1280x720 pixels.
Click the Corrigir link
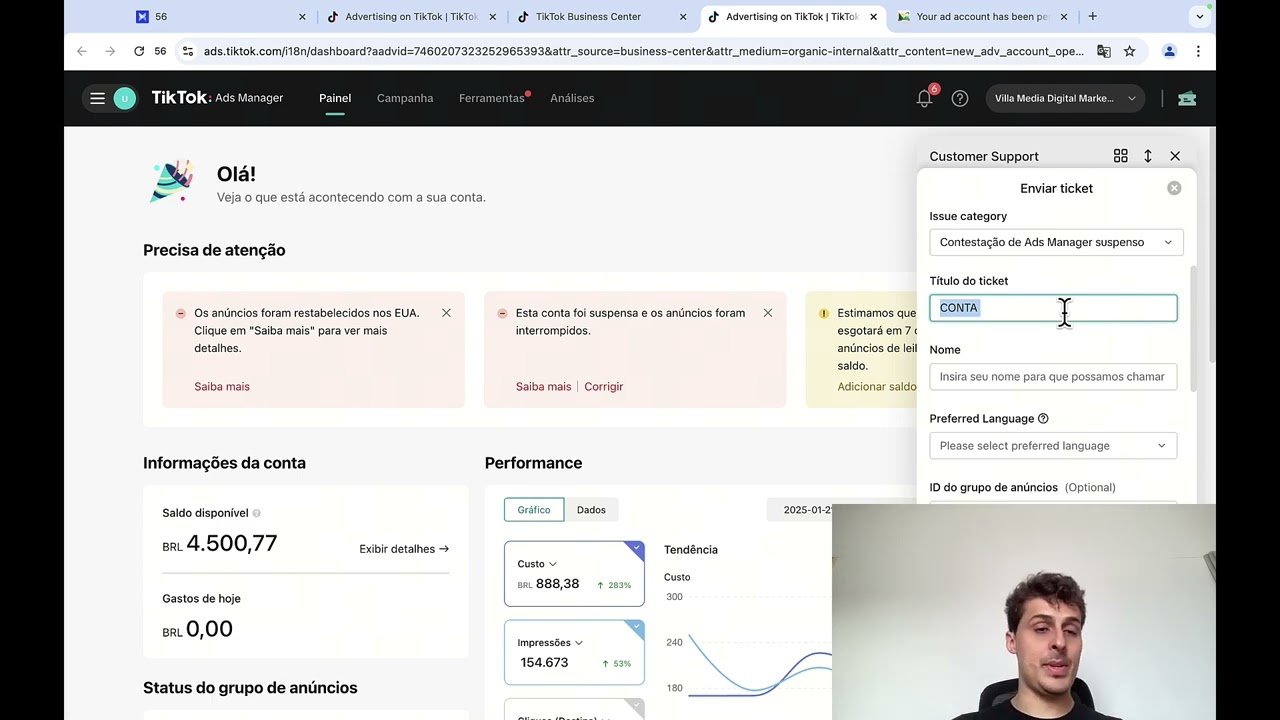tap(604, 386)
